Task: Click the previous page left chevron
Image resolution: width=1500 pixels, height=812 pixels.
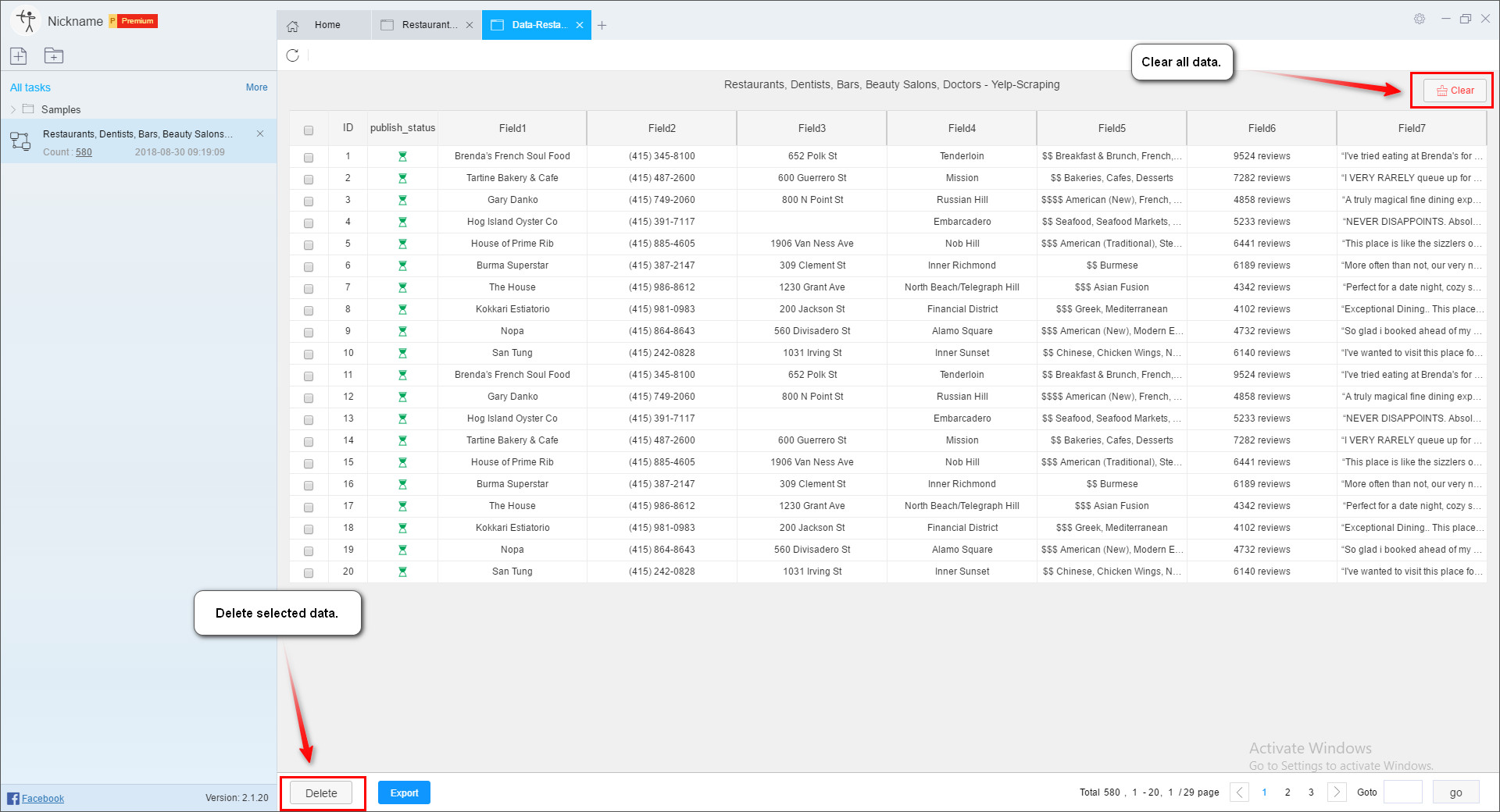Action: click(x=1239, y=792)
